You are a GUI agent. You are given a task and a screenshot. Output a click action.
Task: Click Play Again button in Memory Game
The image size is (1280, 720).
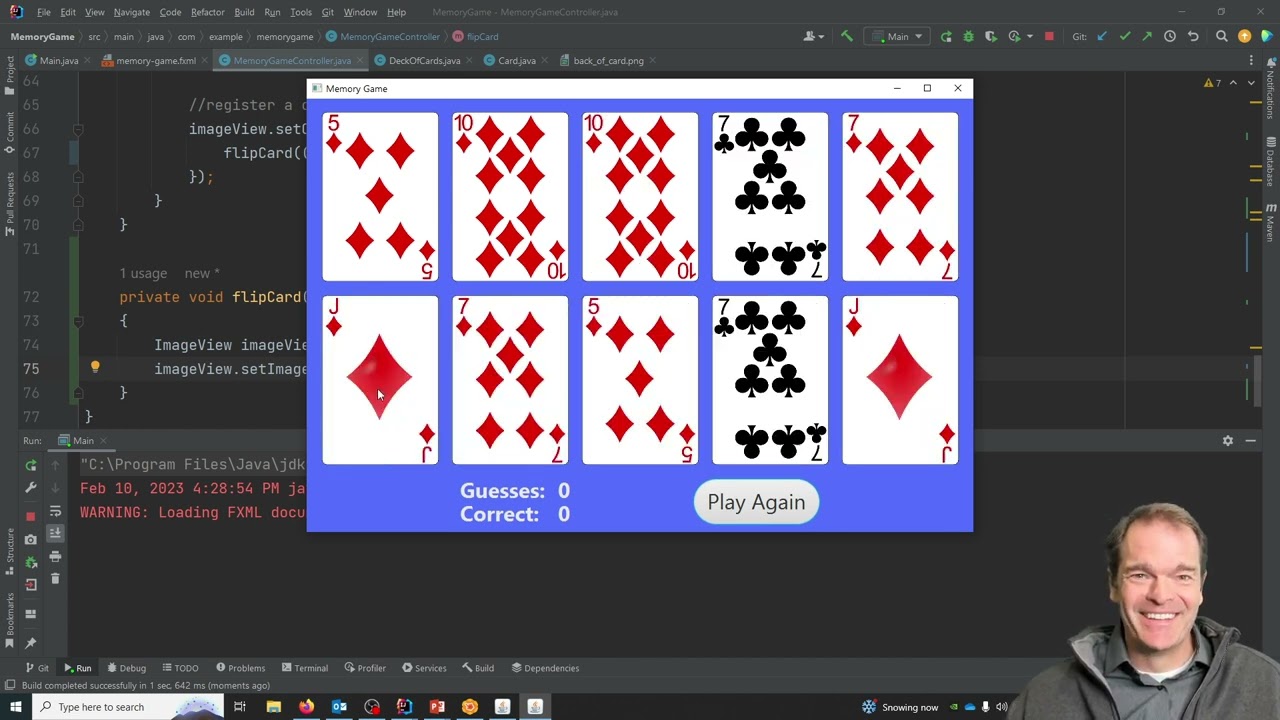pyautogui.click(x=756, y=502)
